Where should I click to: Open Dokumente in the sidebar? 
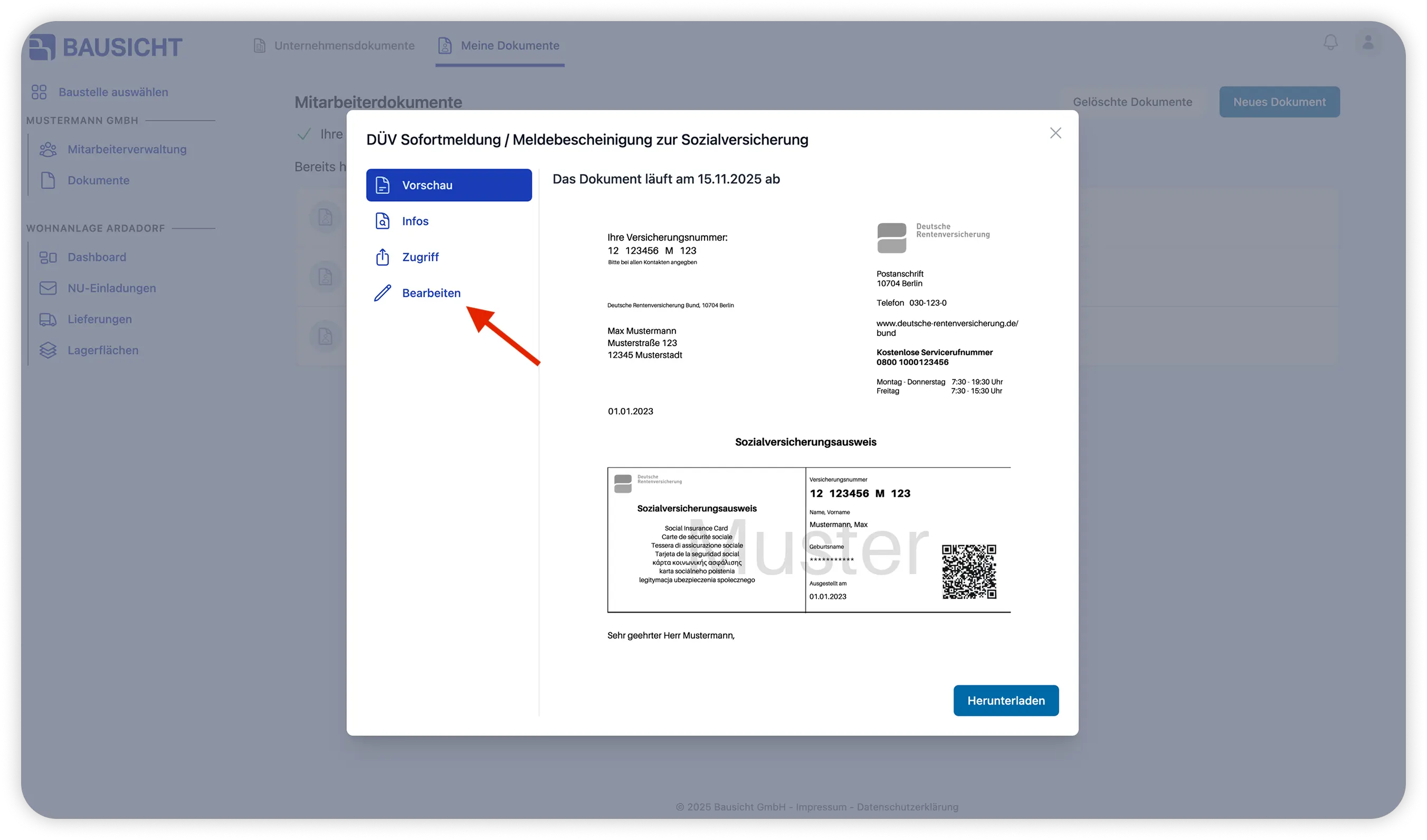point(99,180)
